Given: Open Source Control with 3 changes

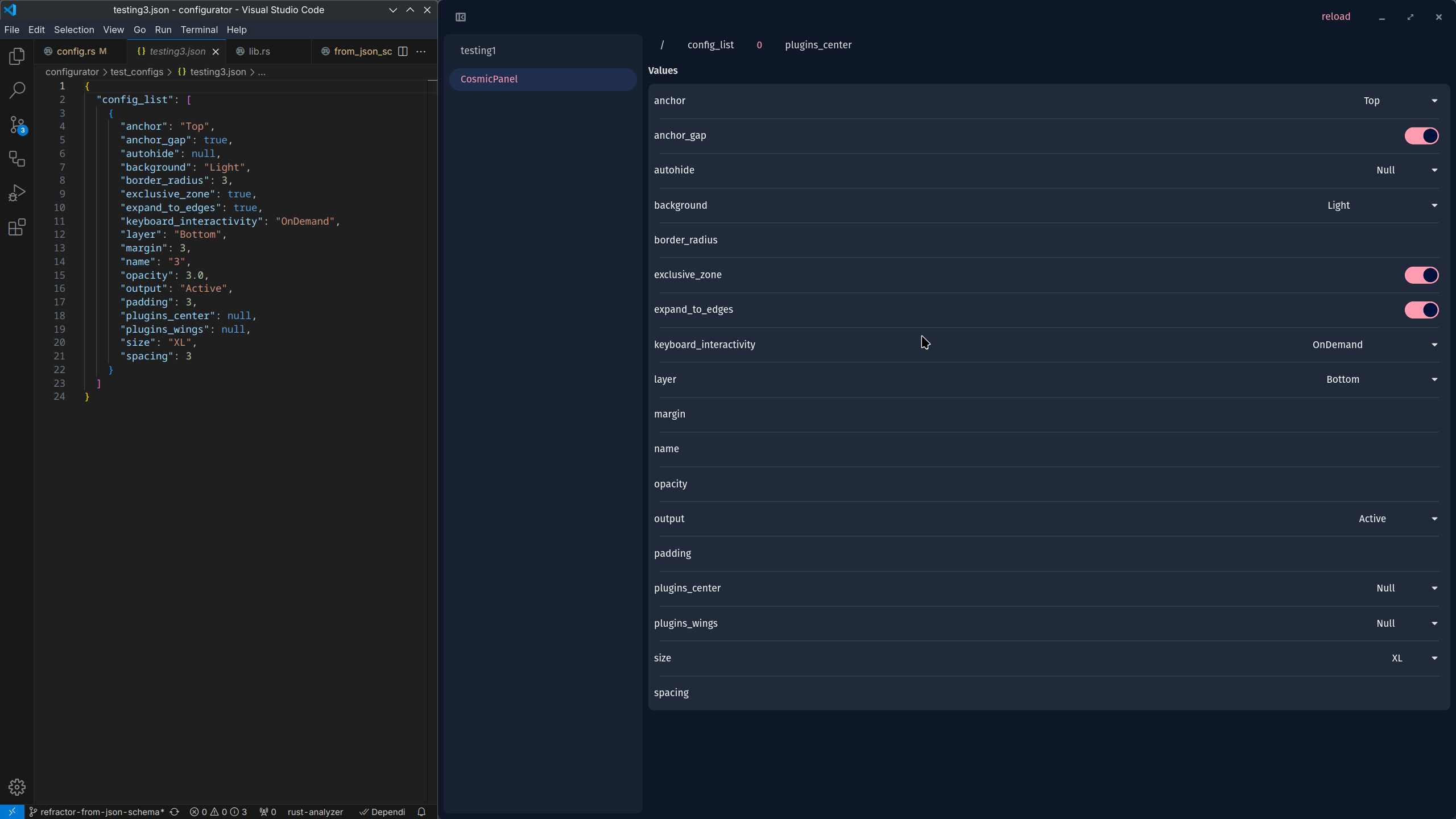Looking at the screenshot, I should [17, 125].
